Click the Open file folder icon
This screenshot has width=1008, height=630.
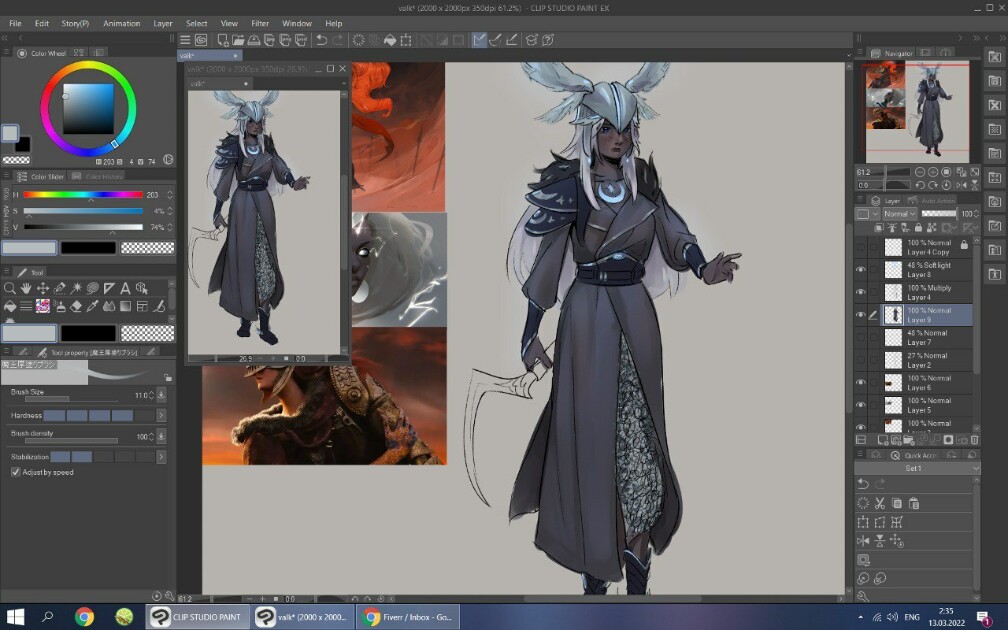point(238,40)
